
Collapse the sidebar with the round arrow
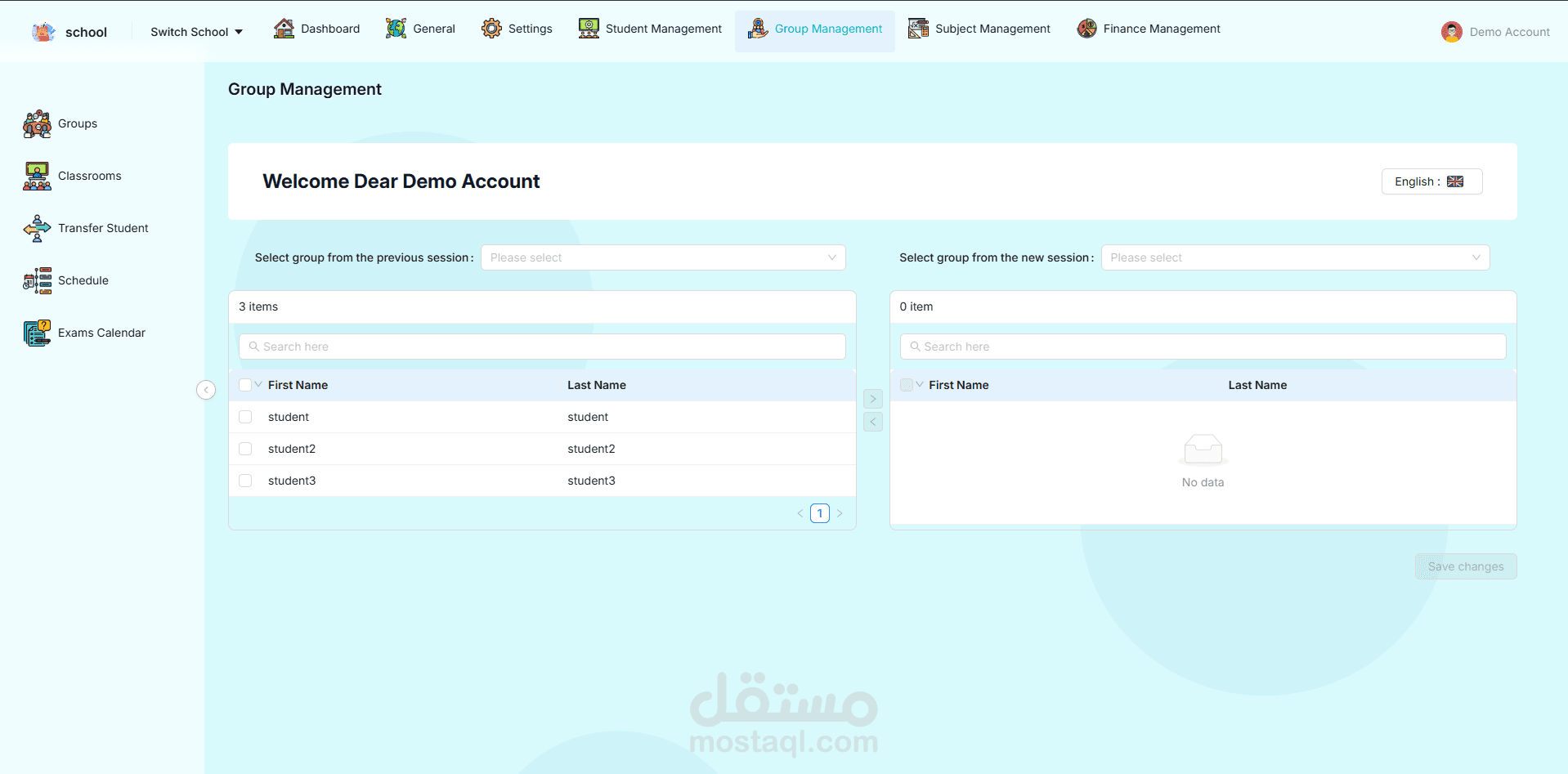pyautogui.click(x=206, y=390)
